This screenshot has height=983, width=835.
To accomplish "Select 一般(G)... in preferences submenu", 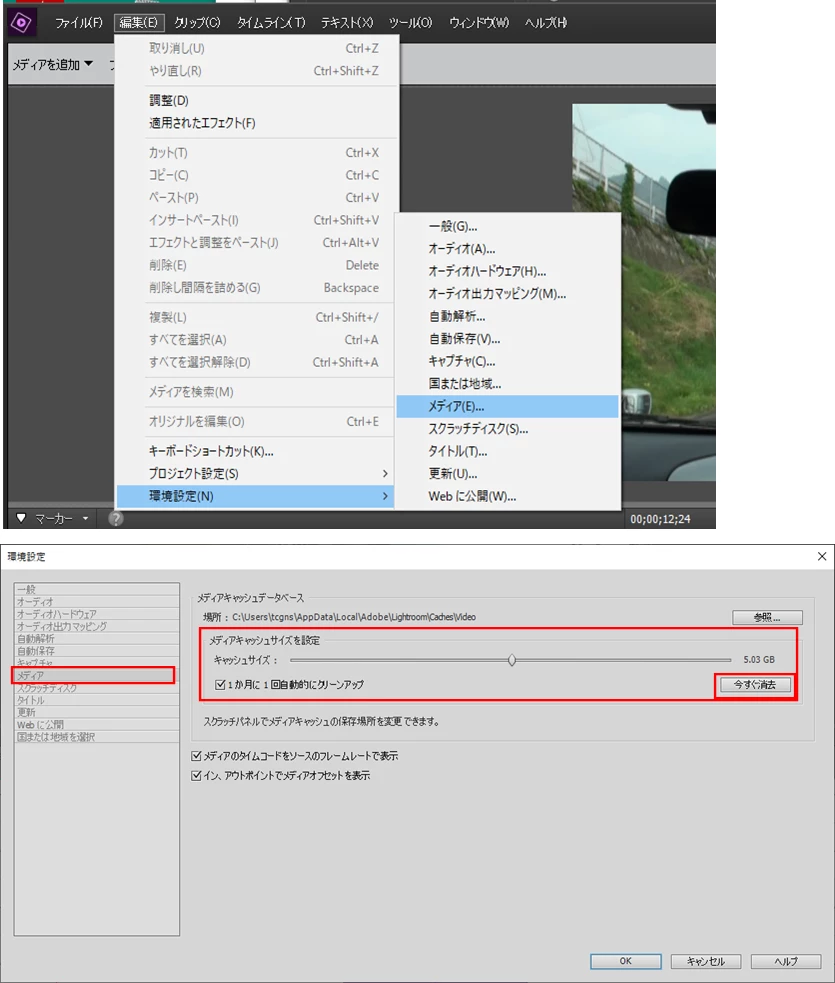I will coord(508,226).
